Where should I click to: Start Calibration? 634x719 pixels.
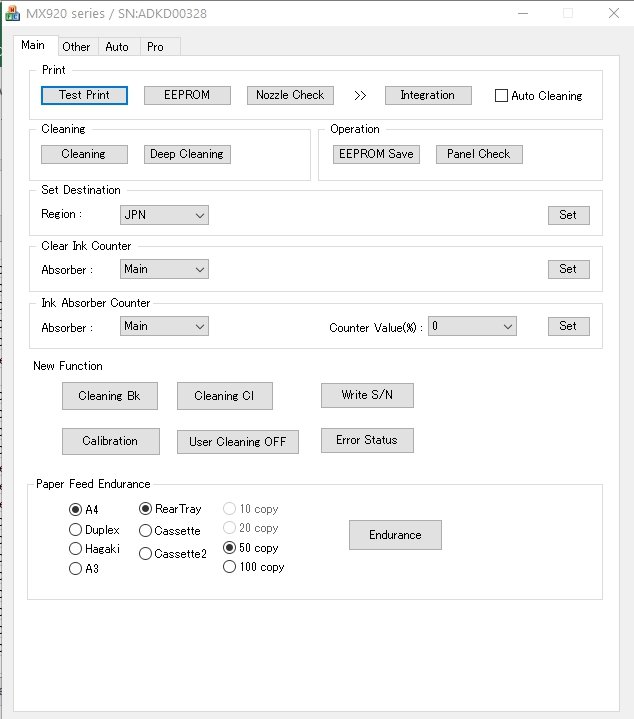pyautogui.click(x=111, y=441)
